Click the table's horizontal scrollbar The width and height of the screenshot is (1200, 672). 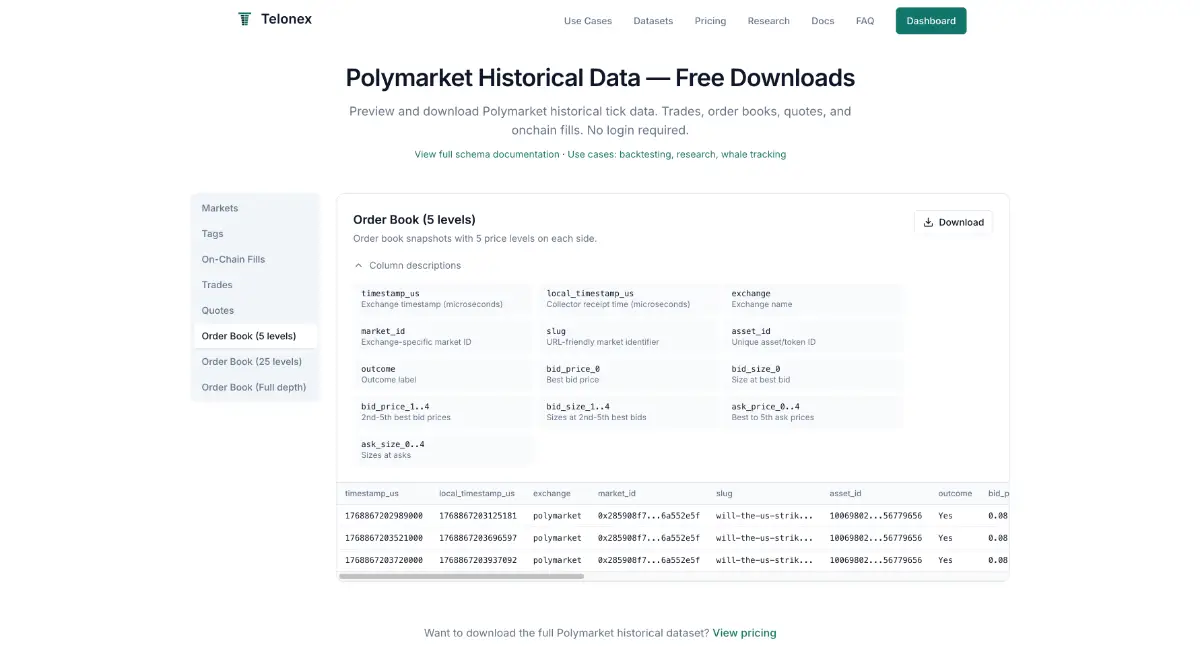tap(461, 576)
